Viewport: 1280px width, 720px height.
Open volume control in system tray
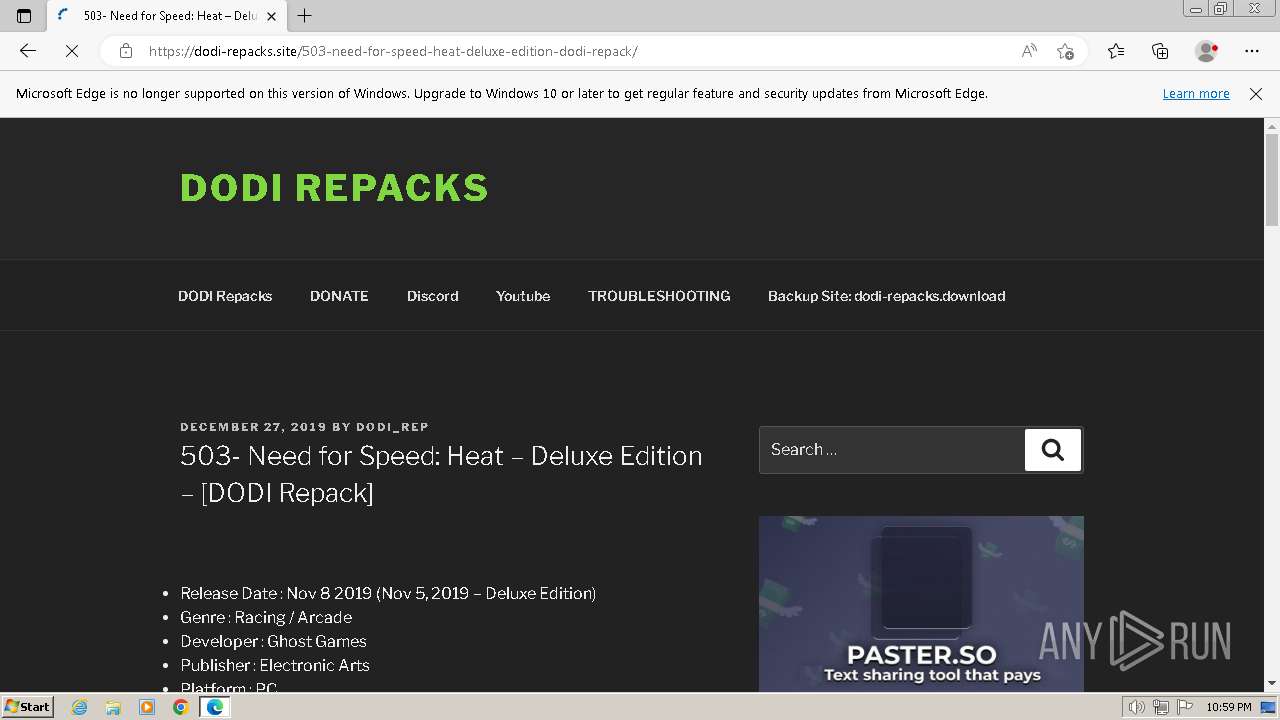[1136, 707]
